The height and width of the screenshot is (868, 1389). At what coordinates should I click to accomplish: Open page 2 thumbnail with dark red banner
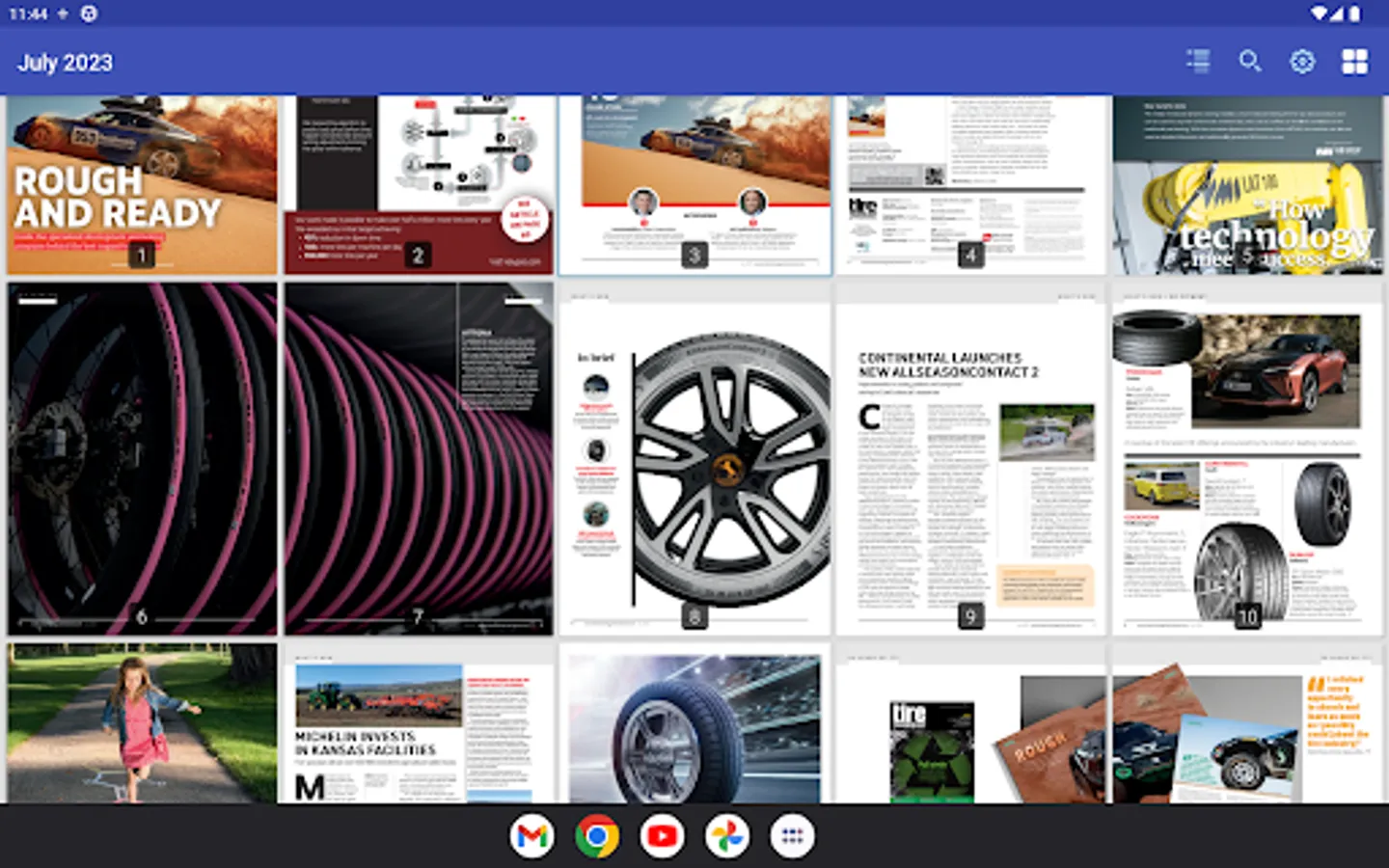click(x=419, y=184)
